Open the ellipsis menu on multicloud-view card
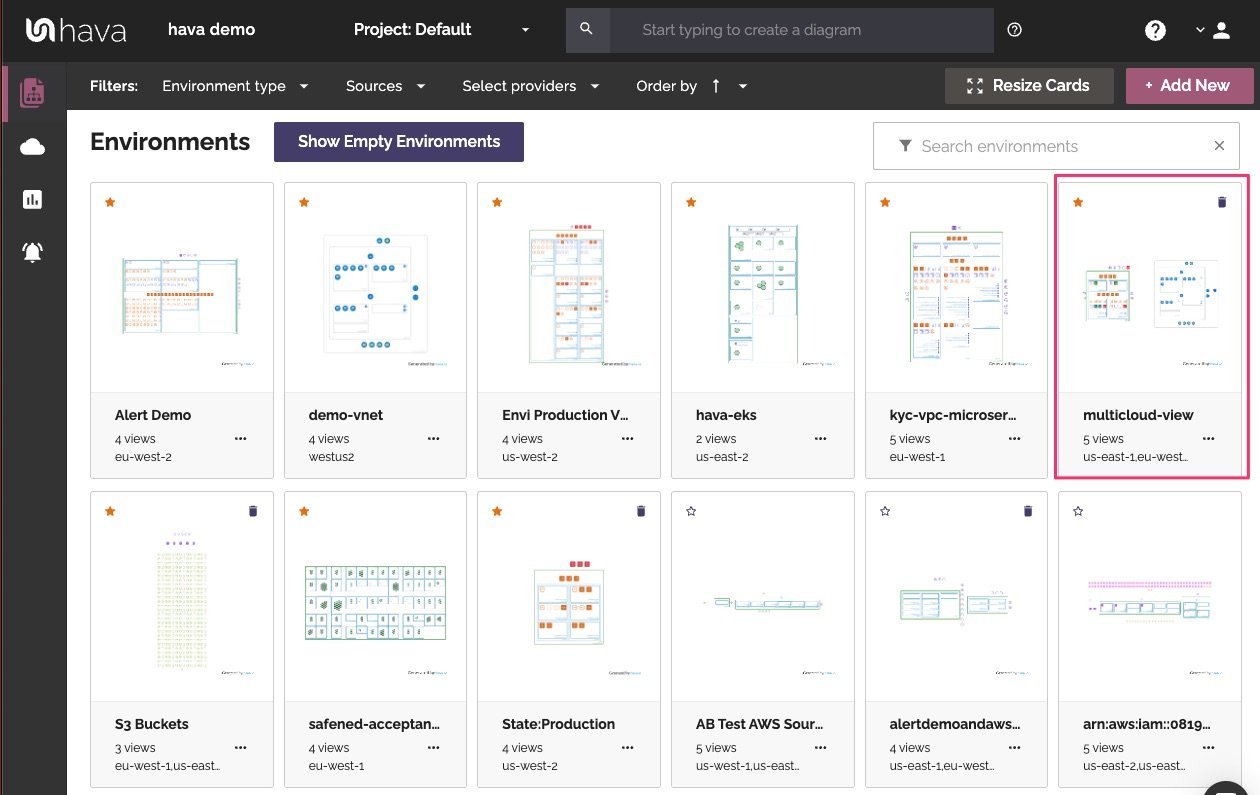 (1208, 438)
